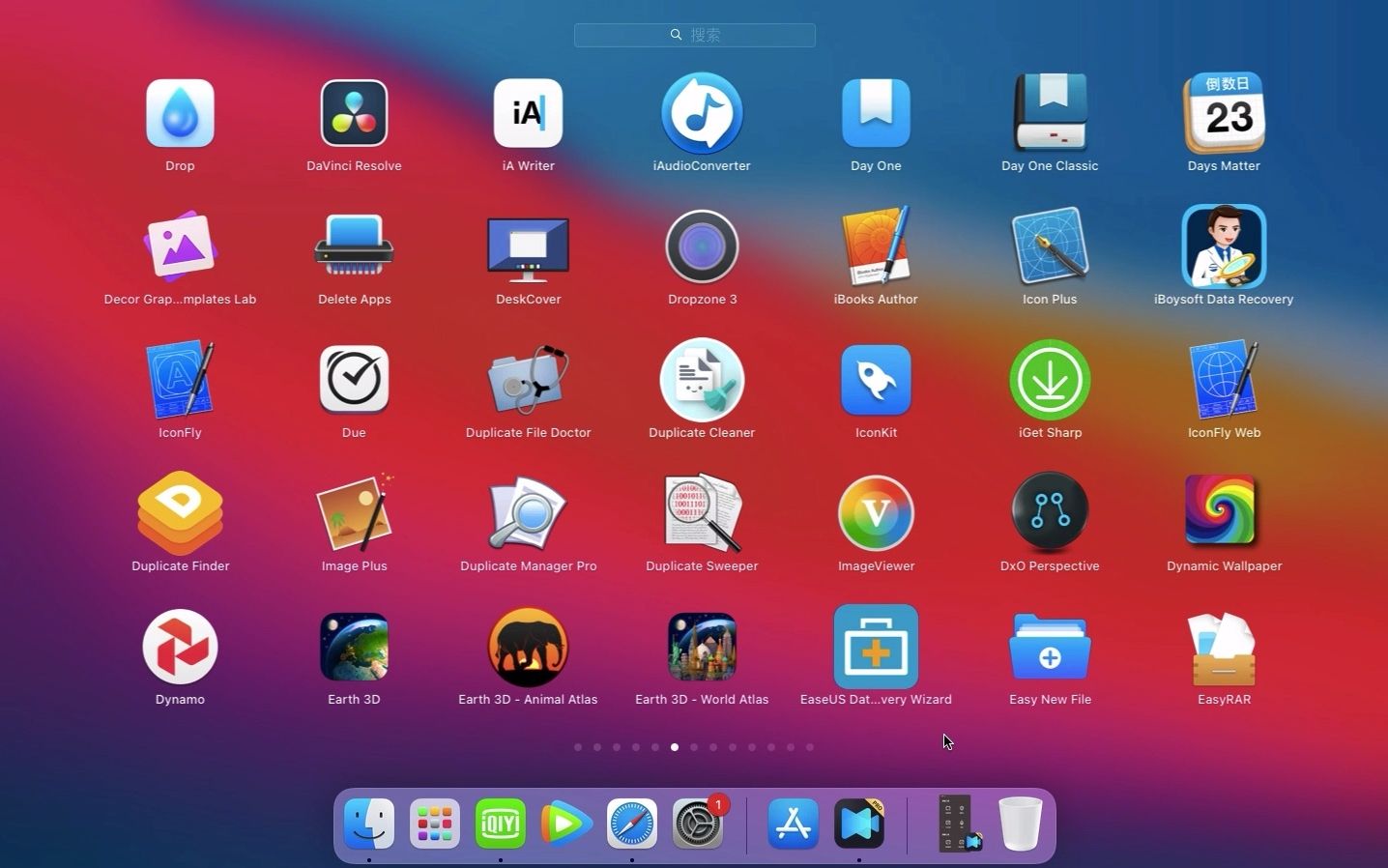Screen dimensions: 1388x868
Task: Open iGet Sharp
Action: [x=1050, y=380]
